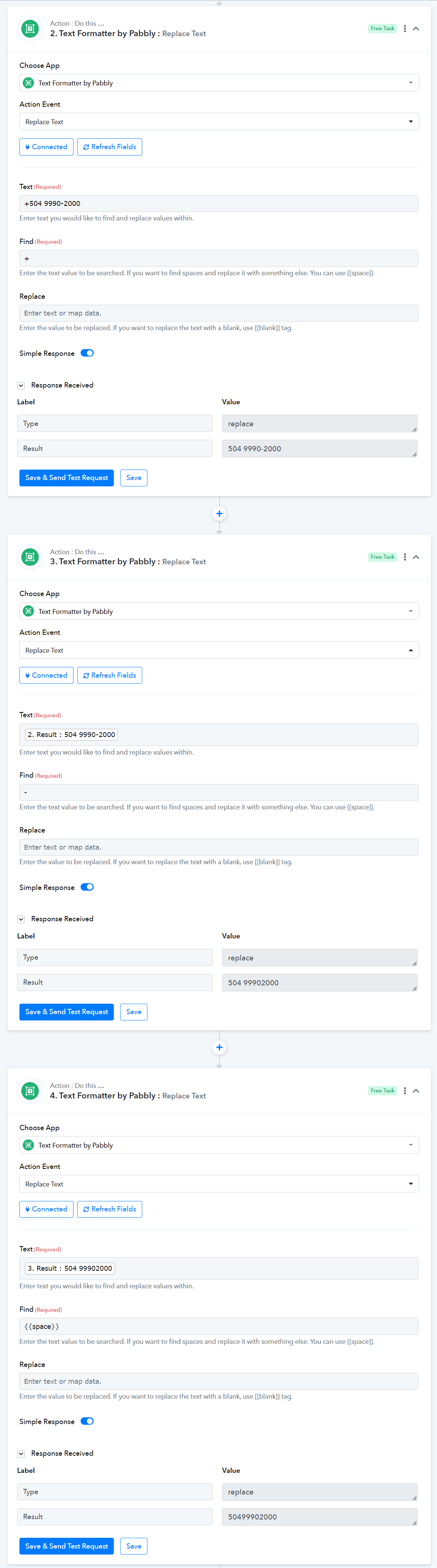437x1568 pixels.
Task: Click Refresh Fields in step 4
Action: click(110, 1209)
